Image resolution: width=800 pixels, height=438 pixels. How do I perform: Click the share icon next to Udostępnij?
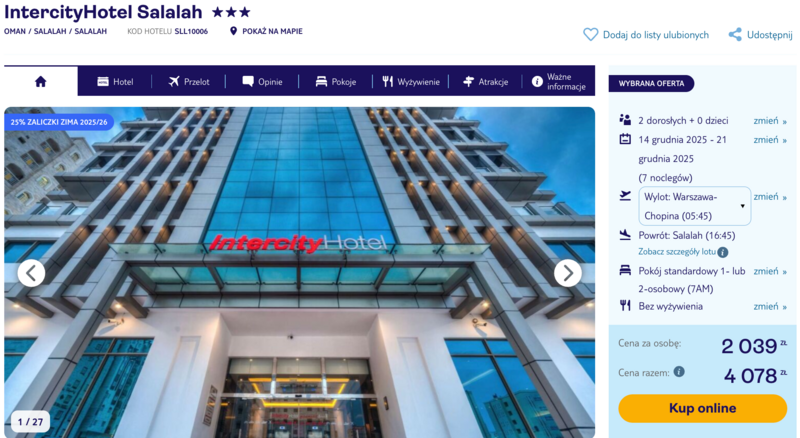coord(735,35)
